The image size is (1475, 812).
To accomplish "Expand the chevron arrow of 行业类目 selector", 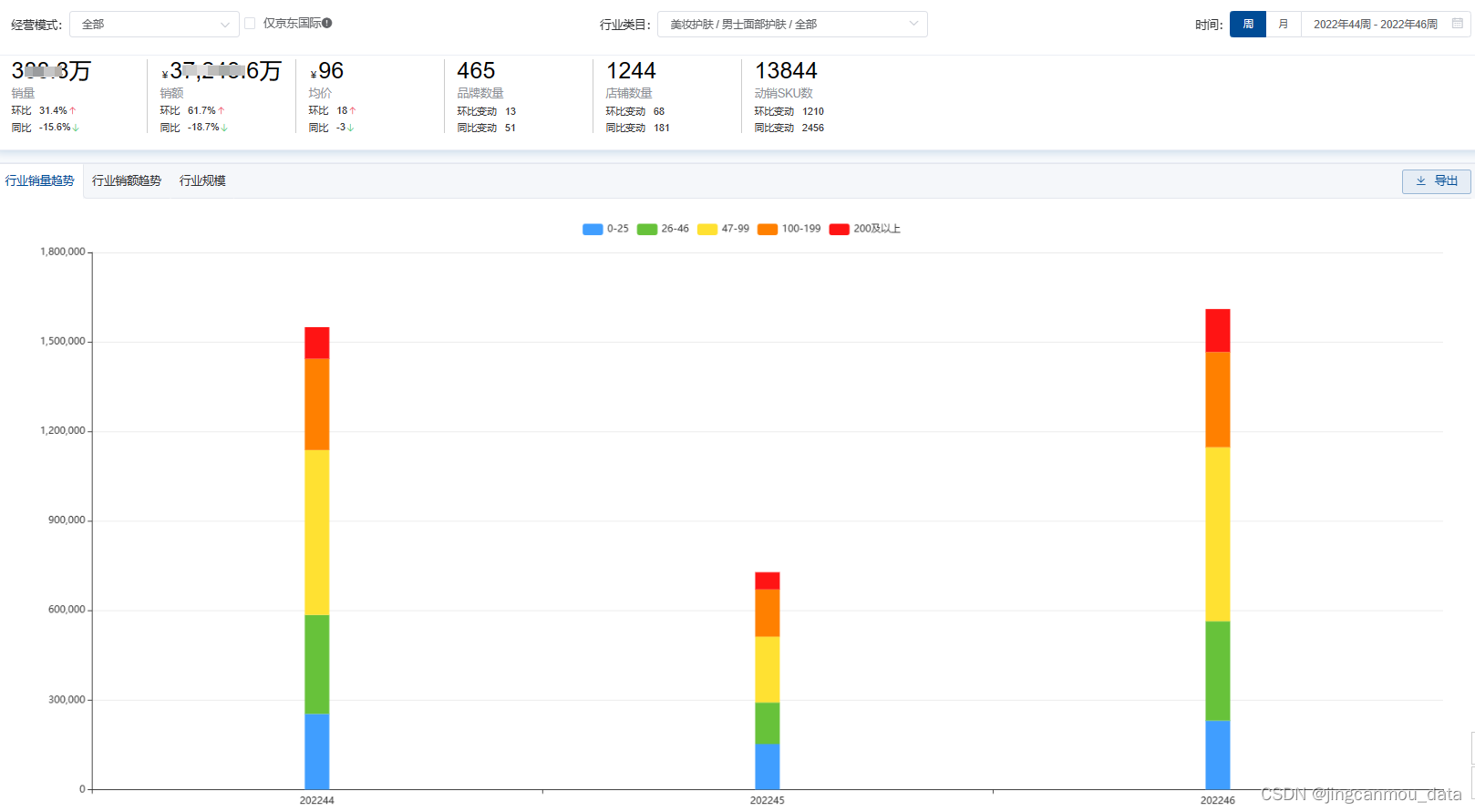I will pyautogui.click(x=913, y=24).
